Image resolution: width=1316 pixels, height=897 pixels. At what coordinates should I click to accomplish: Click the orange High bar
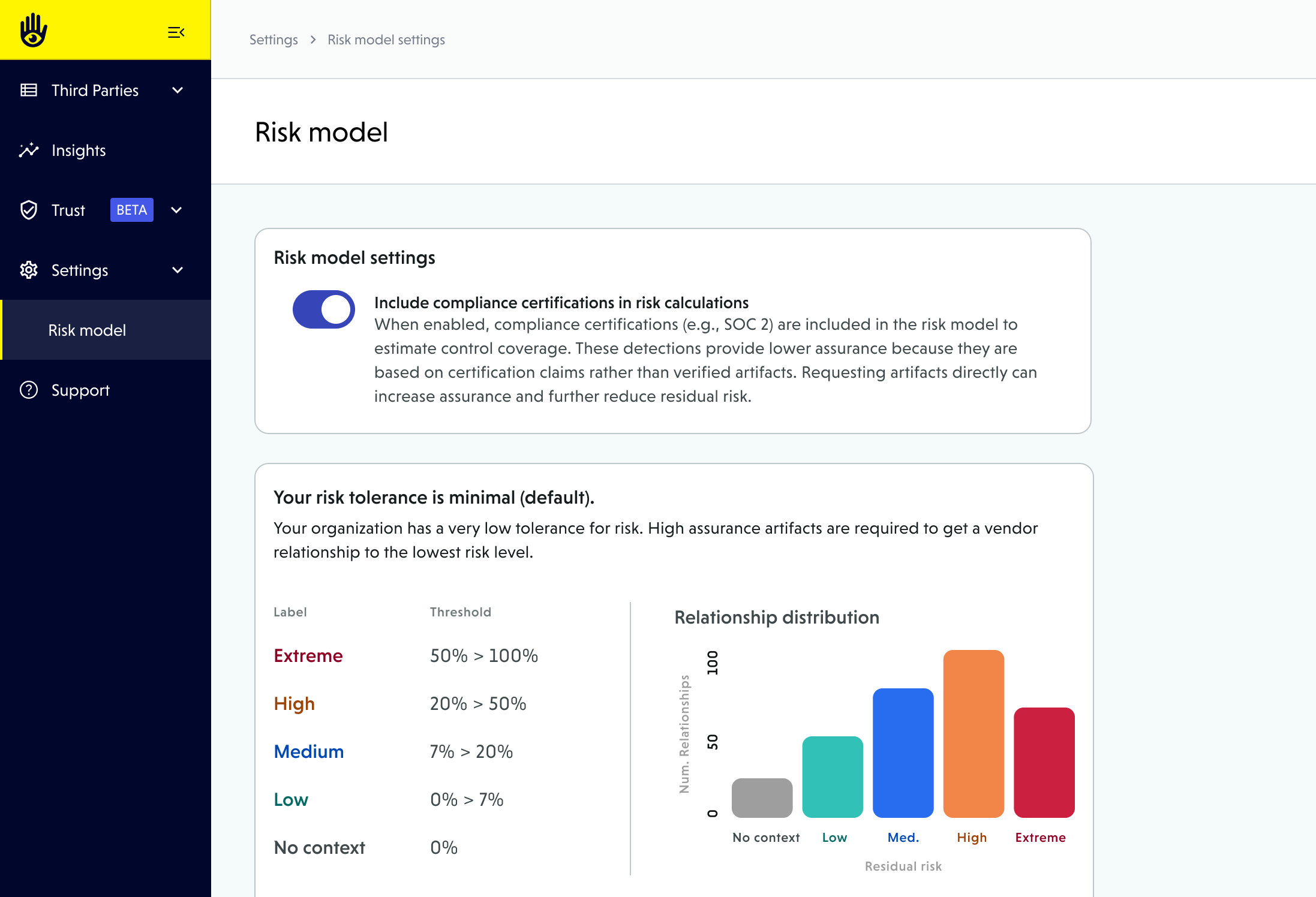click(974, 734)
